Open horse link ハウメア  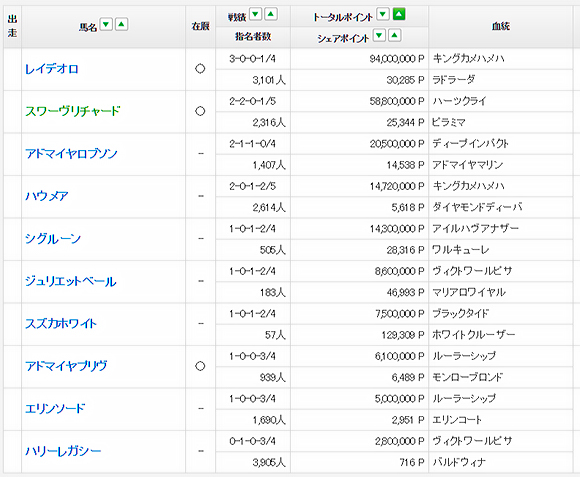[47, 196]
